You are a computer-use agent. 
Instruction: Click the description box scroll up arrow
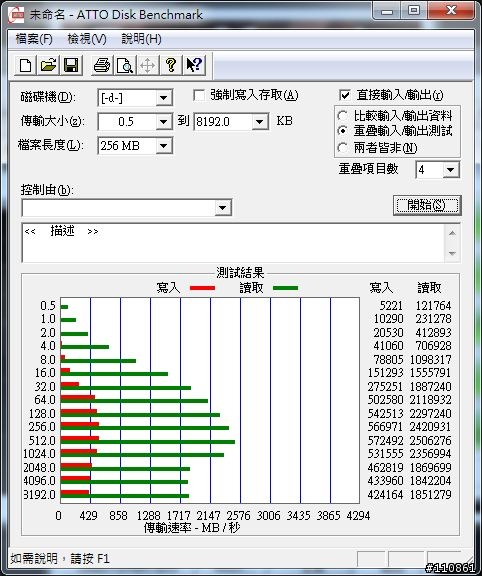452,233
